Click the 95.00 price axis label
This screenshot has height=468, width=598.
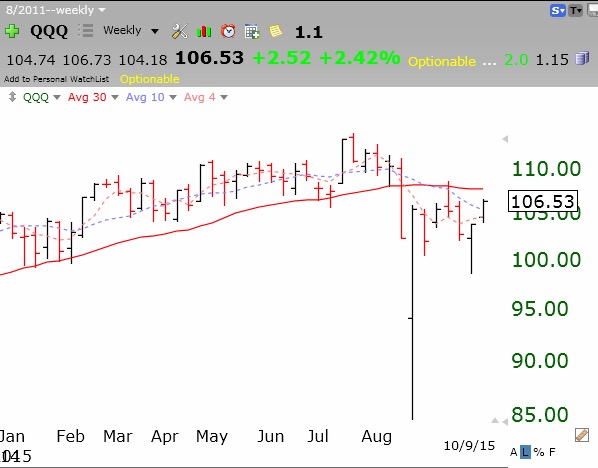[540, 309]
